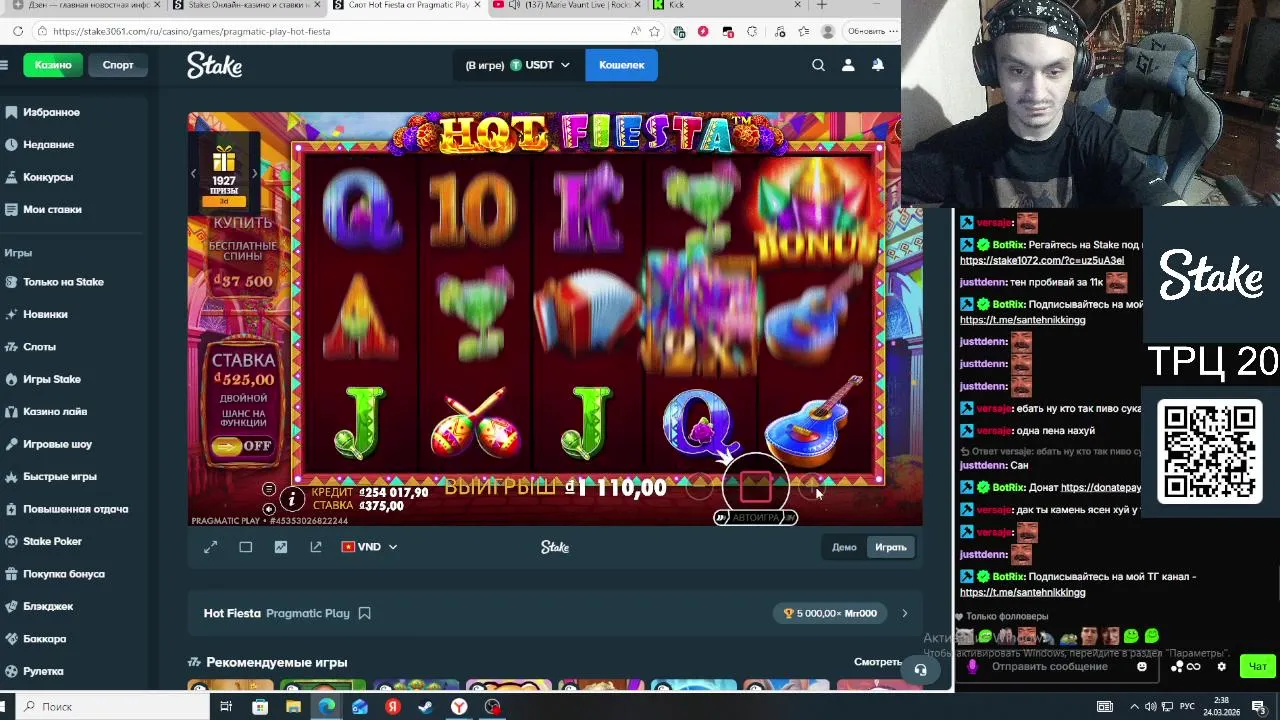Toggle the hamburger sidebar menu icon
This screenshot has width=1280, height=720.
(4, 65)
